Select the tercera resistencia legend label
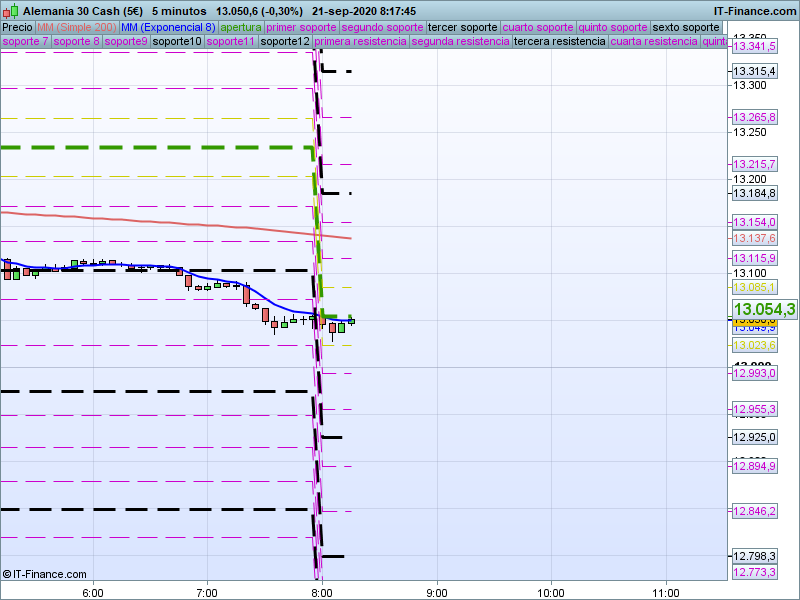Viewport: 800px width, 600px height. coord(559,42)
